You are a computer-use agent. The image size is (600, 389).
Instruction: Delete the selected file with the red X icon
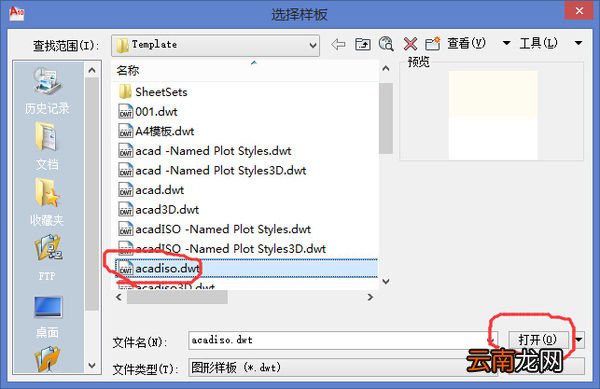pyautogui.click(x=410, y=44)
